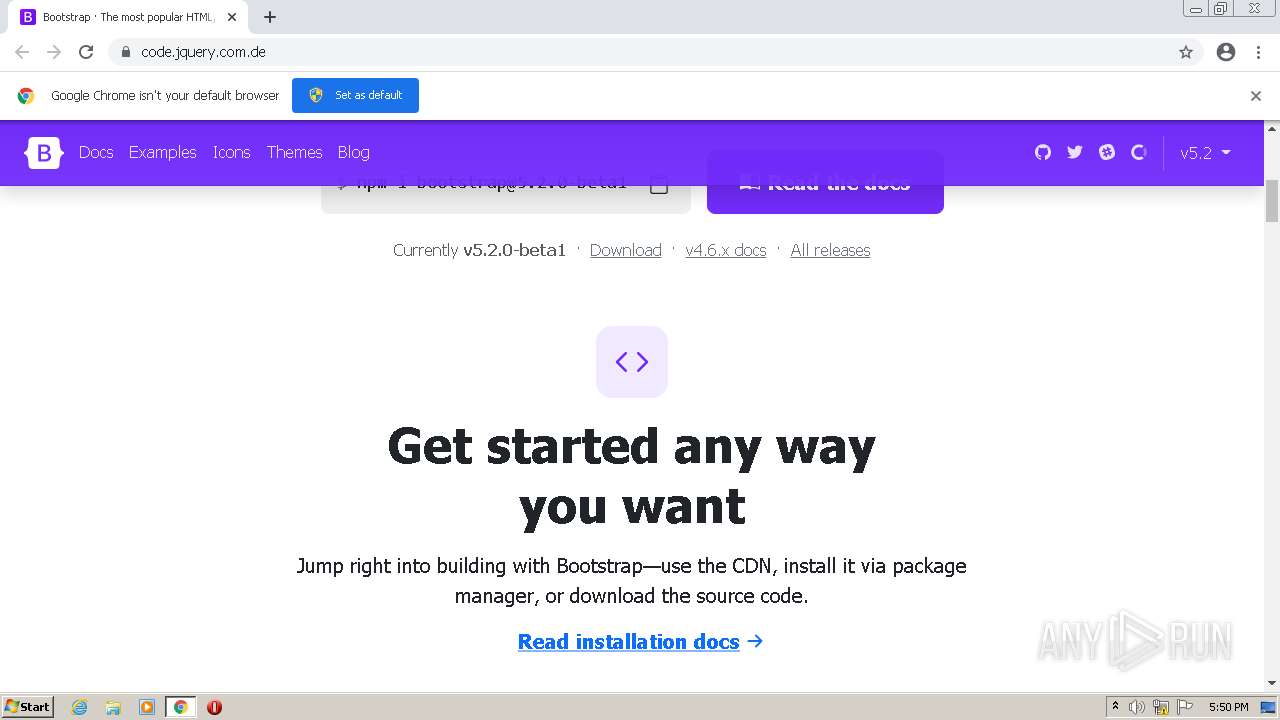
Task: Click 'Get started any way you want' heading
Action: click(632, 476)
